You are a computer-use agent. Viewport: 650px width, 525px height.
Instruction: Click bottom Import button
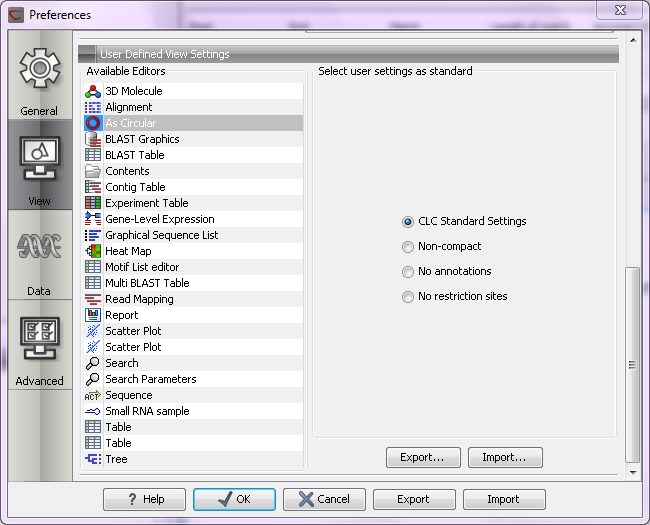[504, 499]
